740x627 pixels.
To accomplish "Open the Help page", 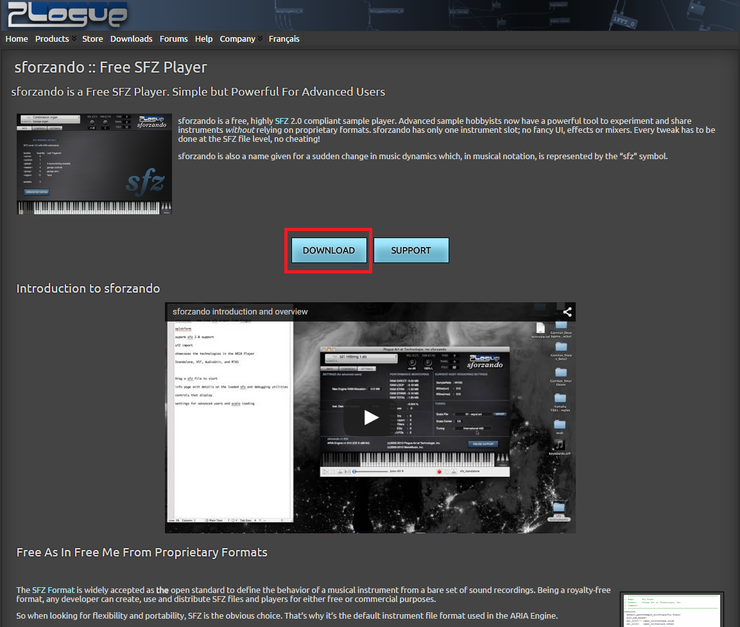I will pyautogui.click(x=203, y=39).
